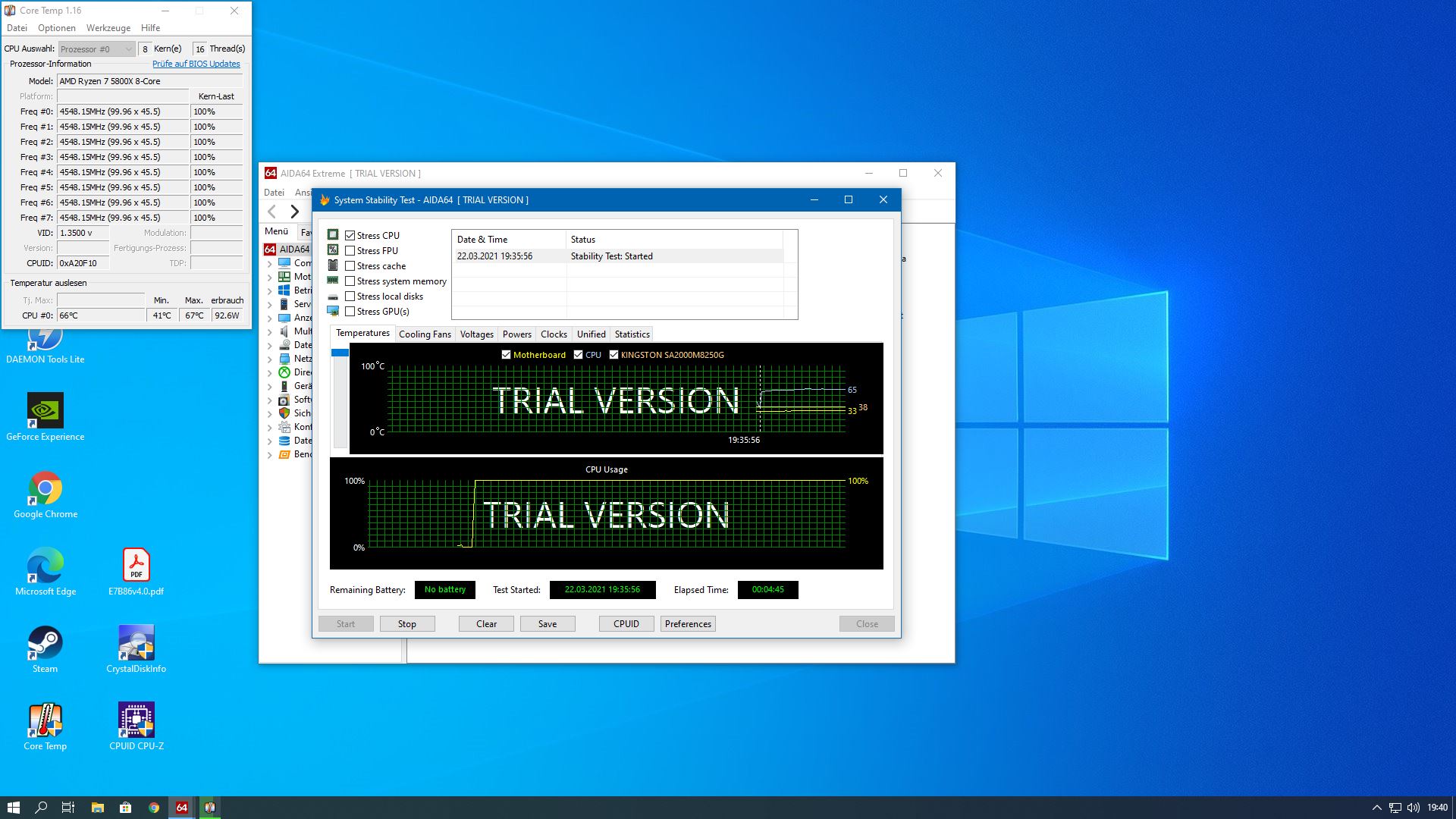Toggle the Motherboard temperature graph checkbox
Screen dimensions: 1456x819
click(x=506, y=355)
